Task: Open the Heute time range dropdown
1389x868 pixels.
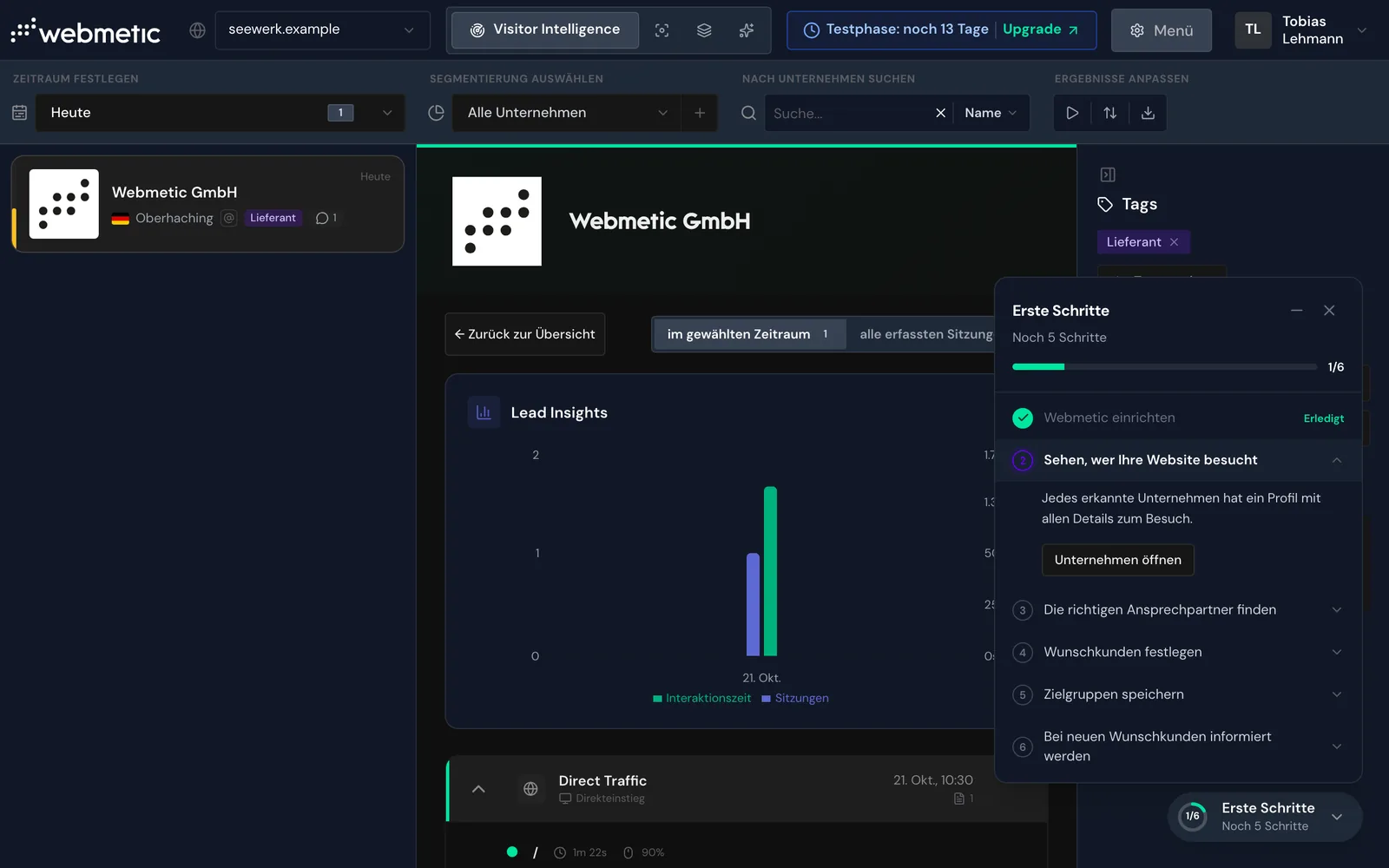Action: [x=220, y=113]
